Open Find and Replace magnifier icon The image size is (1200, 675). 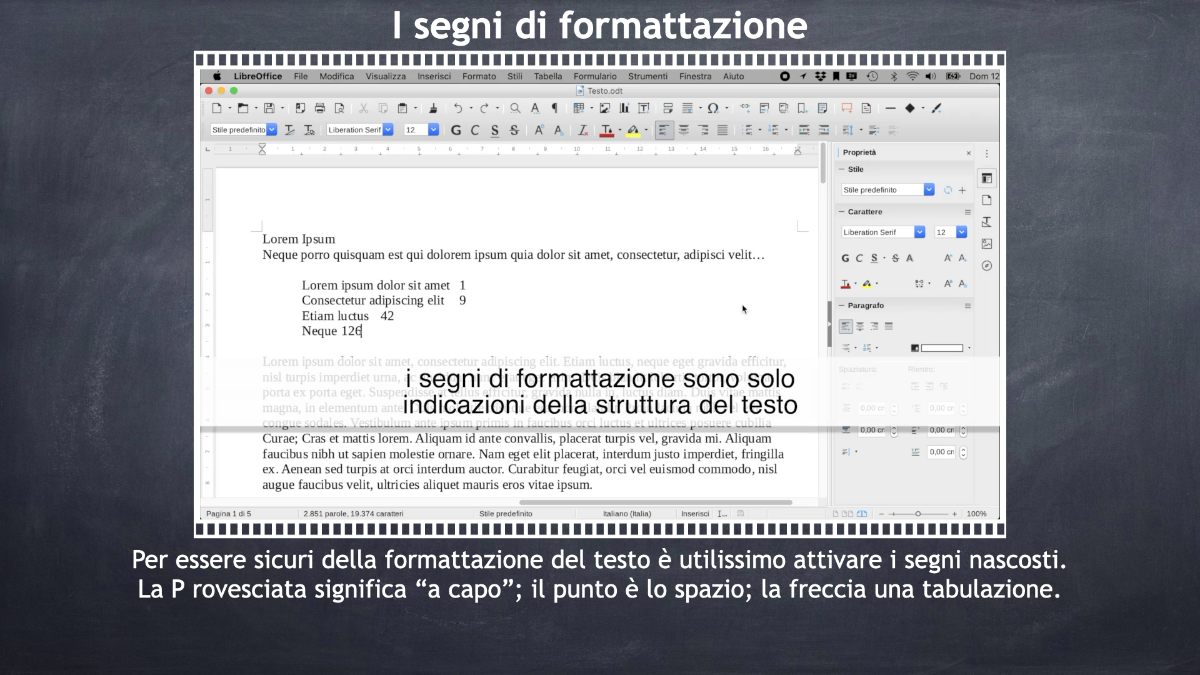click(x=515, y=108)
